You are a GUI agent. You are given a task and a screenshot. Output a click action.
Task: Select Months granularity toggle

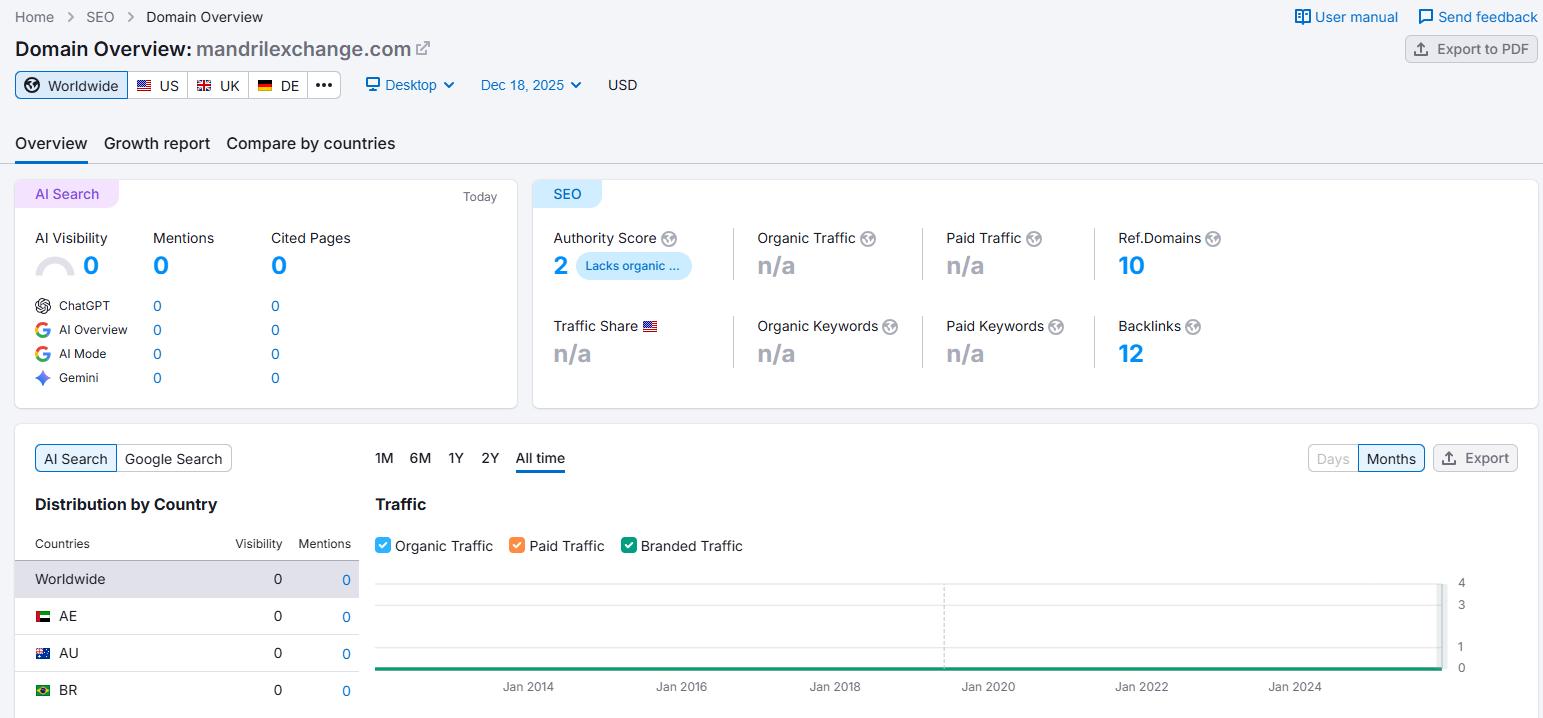tap(1391, 458)
